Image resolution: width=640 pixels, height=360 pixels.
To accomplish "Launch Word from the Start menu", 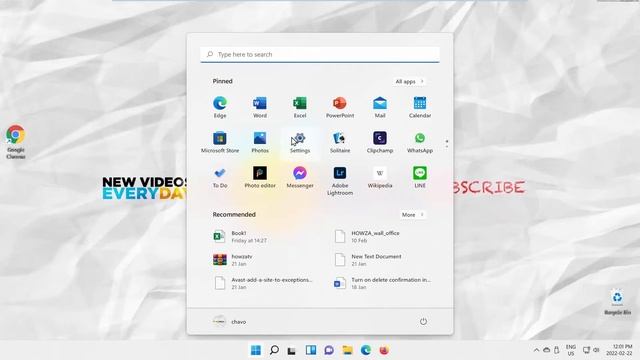I will click(260, 107).
